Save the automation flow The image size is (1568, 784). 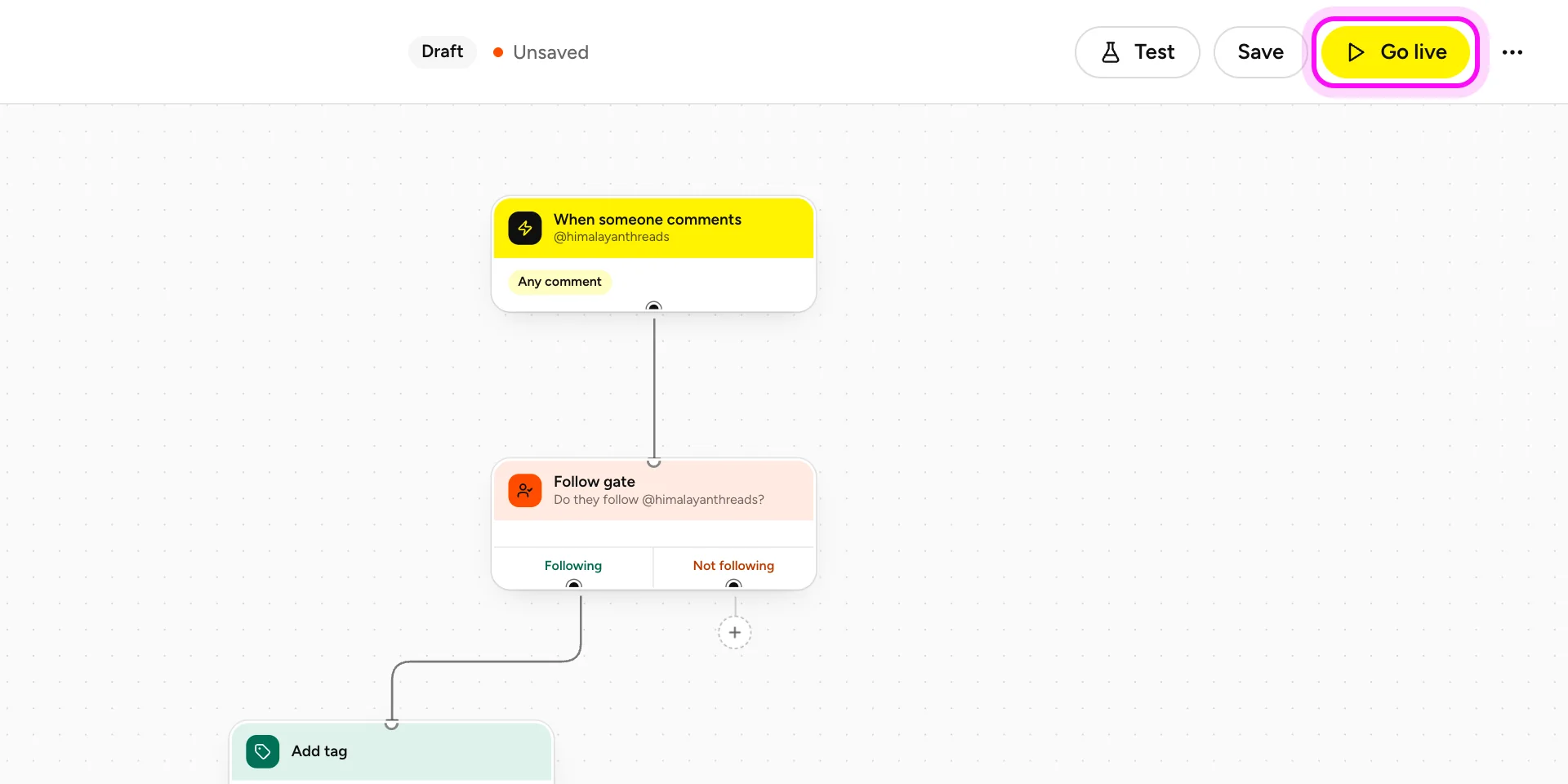(x=1260, y=52)
